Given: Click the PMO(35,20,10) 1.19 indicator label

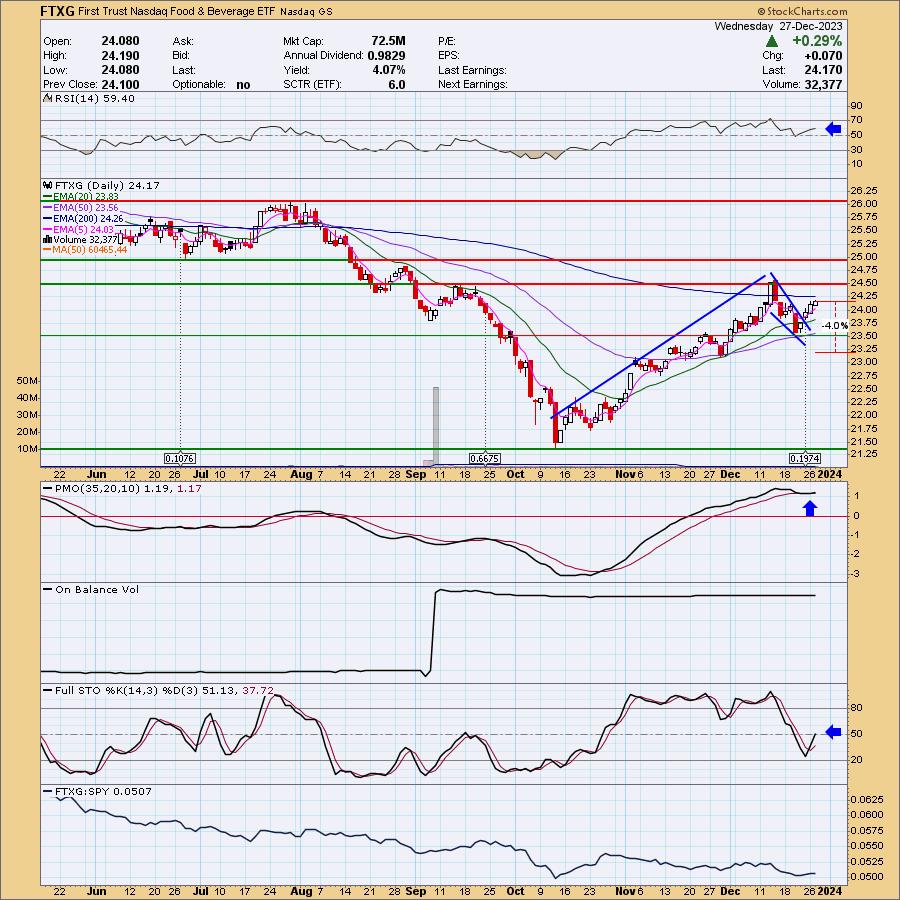Looking at the screenshot, I should coord(114,488).
